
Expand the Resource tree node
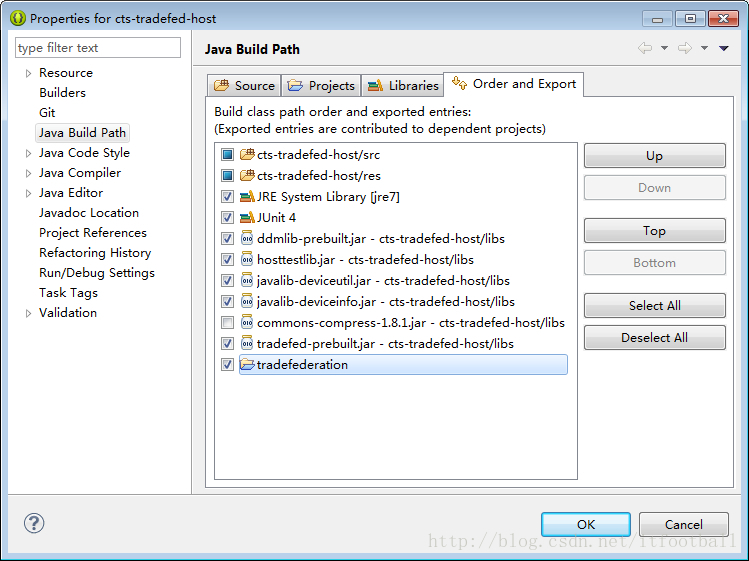(x=28, y=73)
